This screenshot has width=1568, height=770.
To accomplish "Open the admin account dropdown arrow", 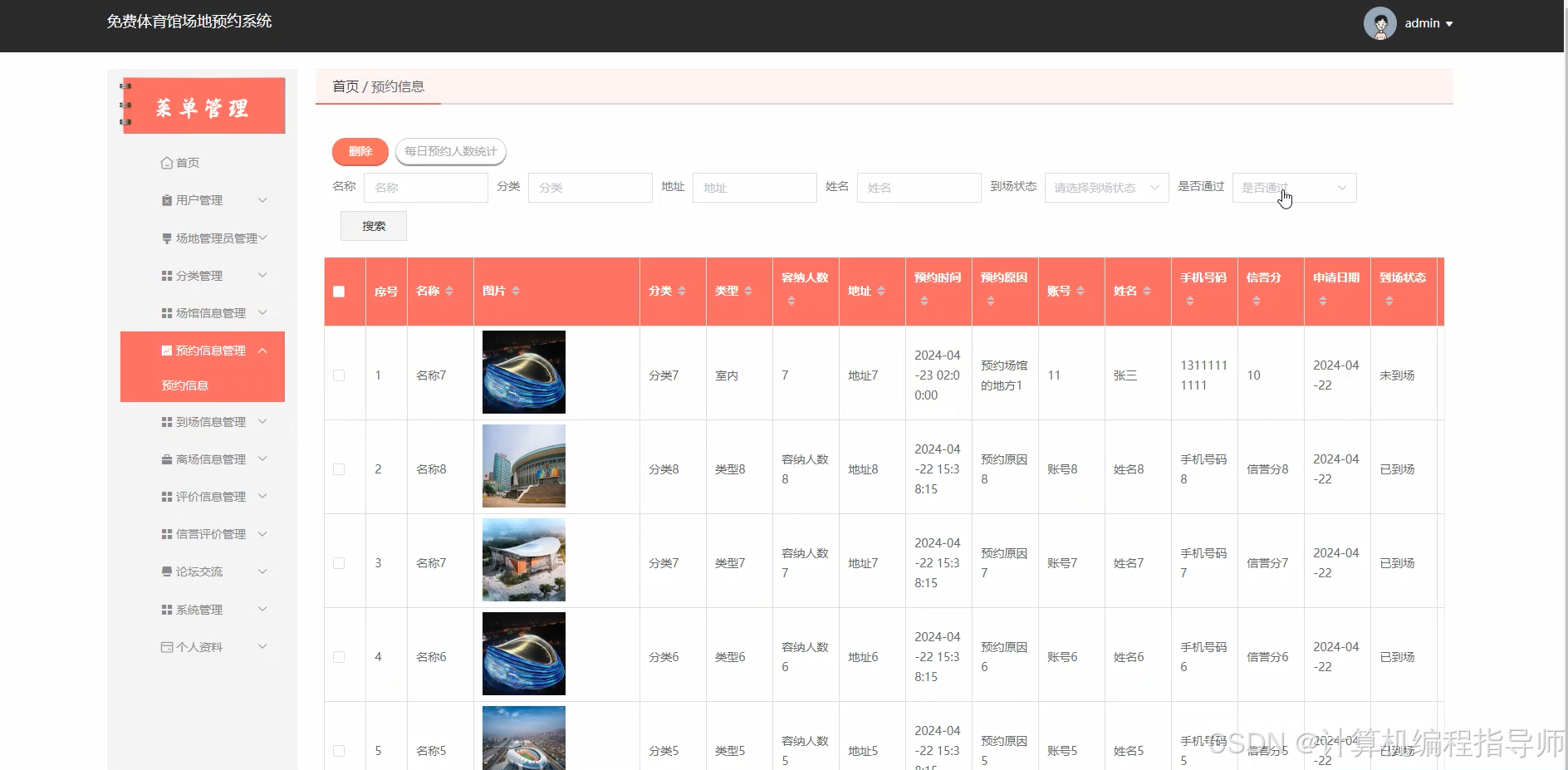I will [x=1449, y=24].
